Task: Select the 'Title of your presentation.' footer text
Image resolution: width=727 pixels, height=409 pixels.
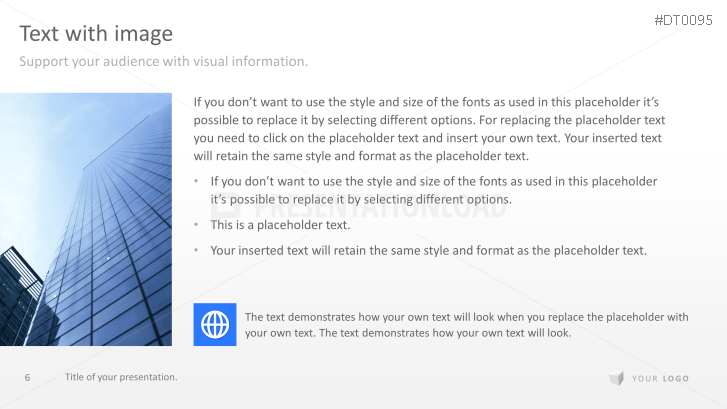Action: click(121, 377)
